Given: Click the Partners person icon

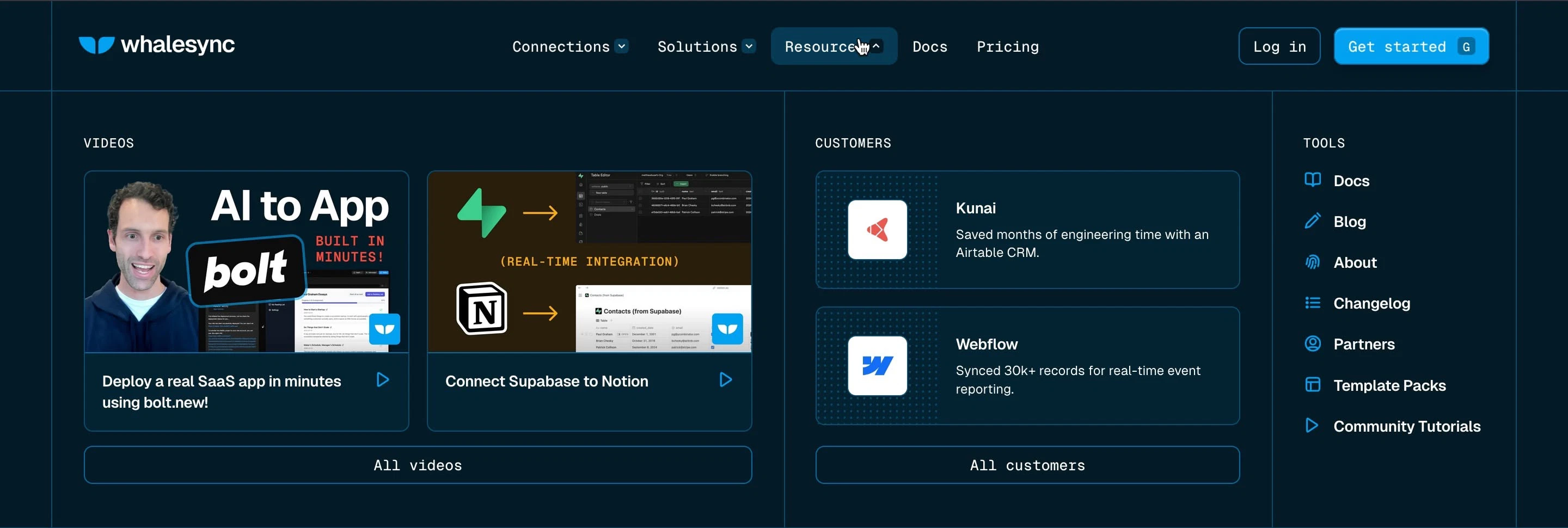Looking at the screenshot, I should (x=1312, y=343).
